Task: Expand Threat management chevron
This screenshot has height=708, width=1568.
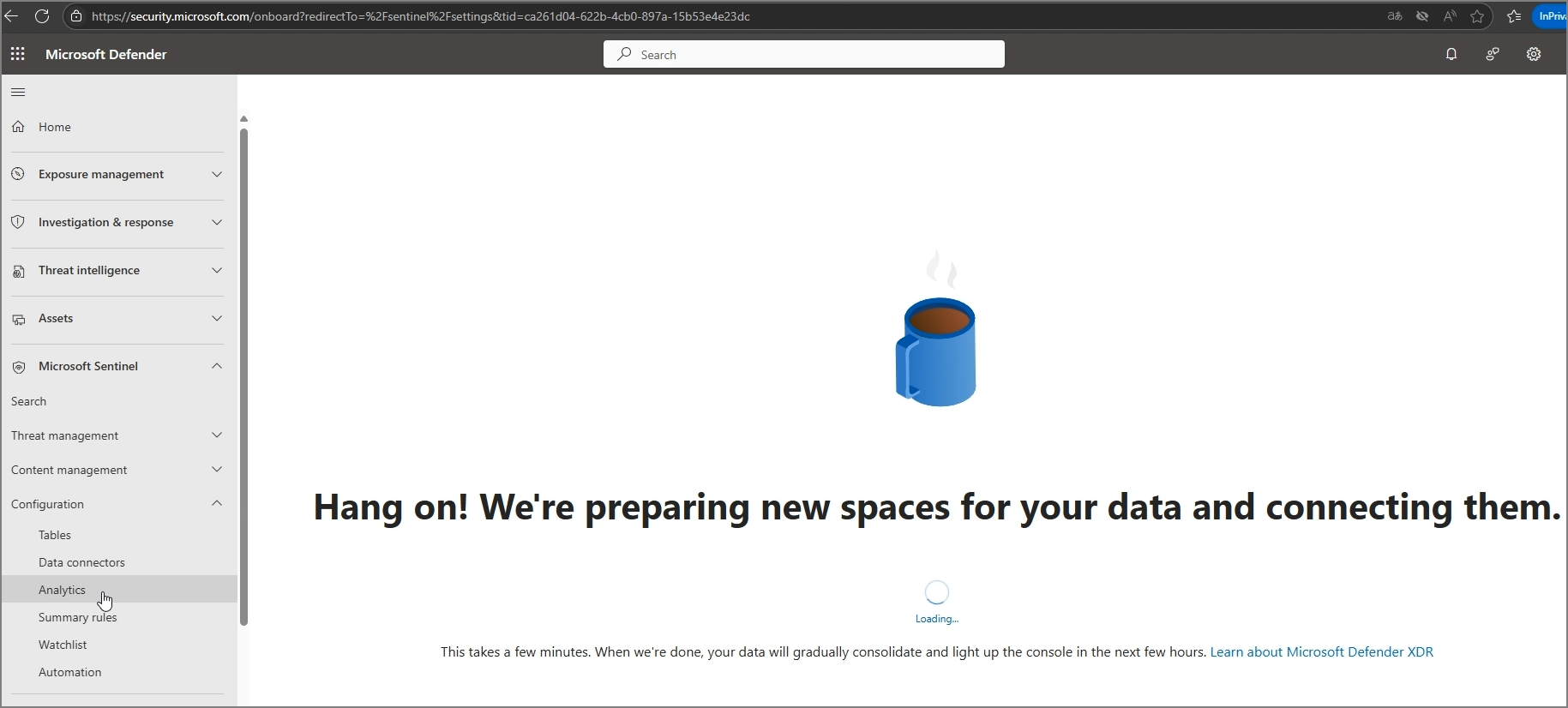Action: (x=217, y=435)
